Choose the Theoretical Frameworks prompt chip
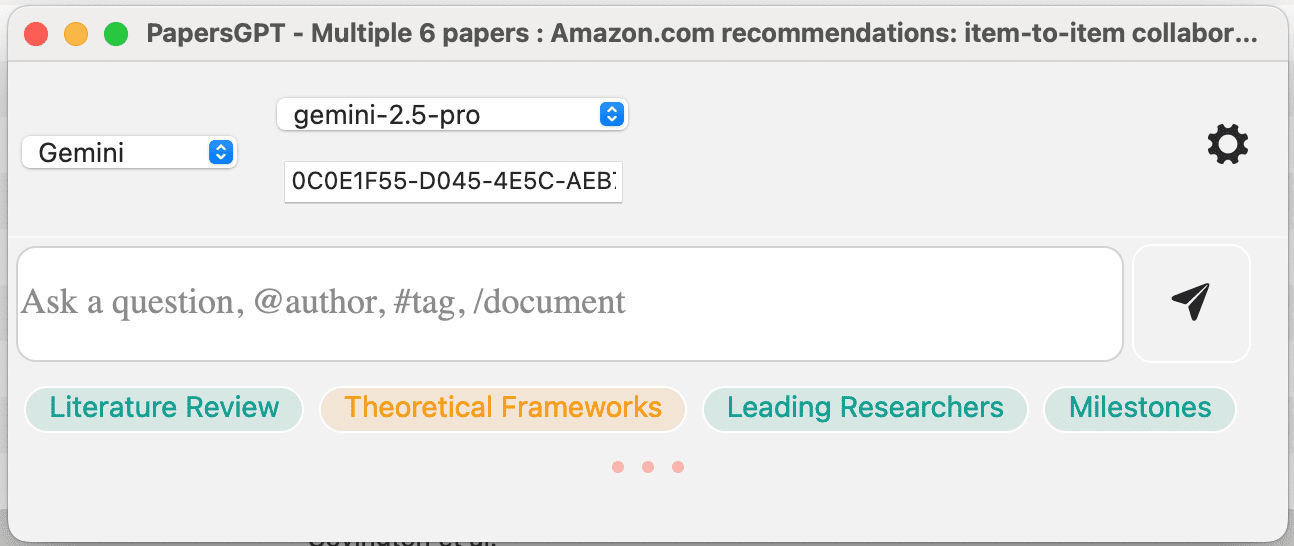This screenshot has height=546, width=1294. [x=503, y=408]
